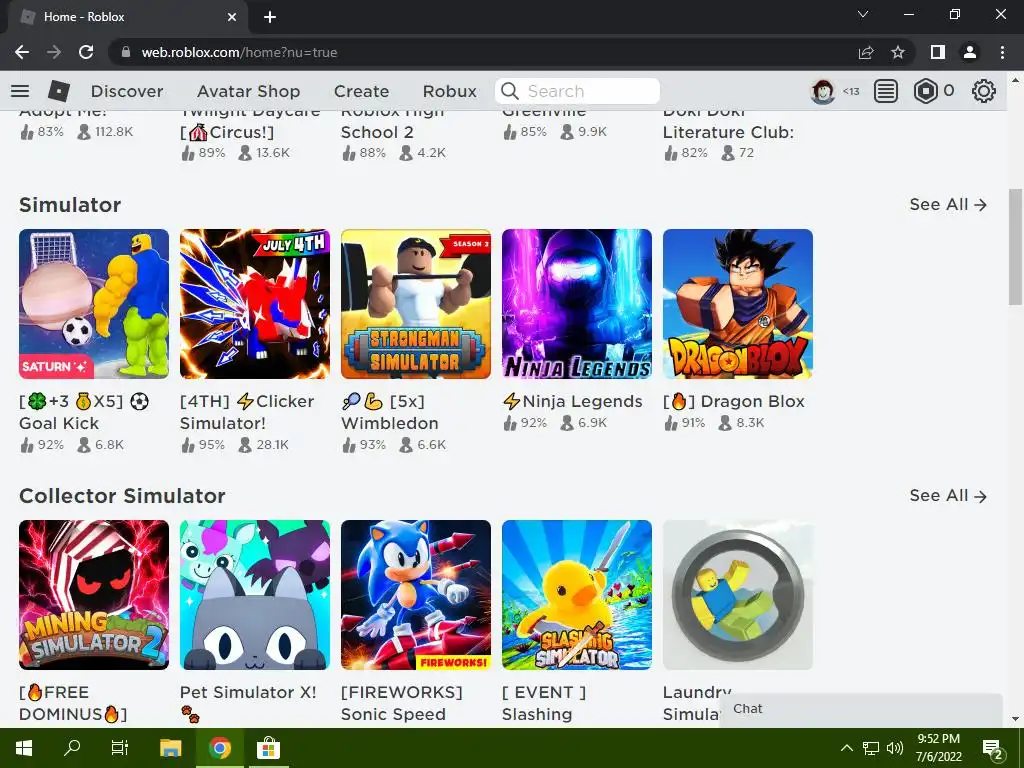Image resolution: width=1024 pixels, height=768 pixels.
Task: View site info lock icon
Action: (x=126, y=52)
